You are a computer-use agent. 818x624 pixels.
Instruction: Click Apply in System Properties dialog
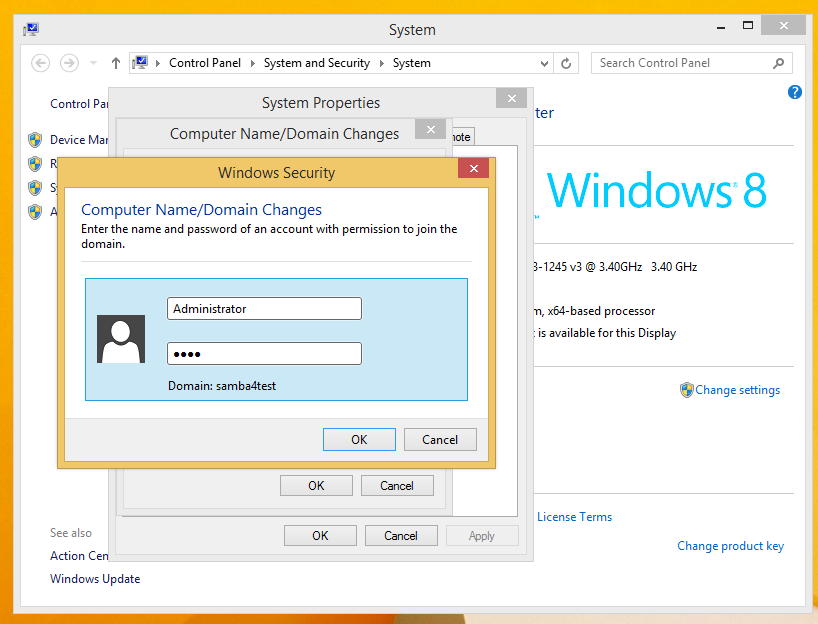pyautogui.click(x=482, y=536)
